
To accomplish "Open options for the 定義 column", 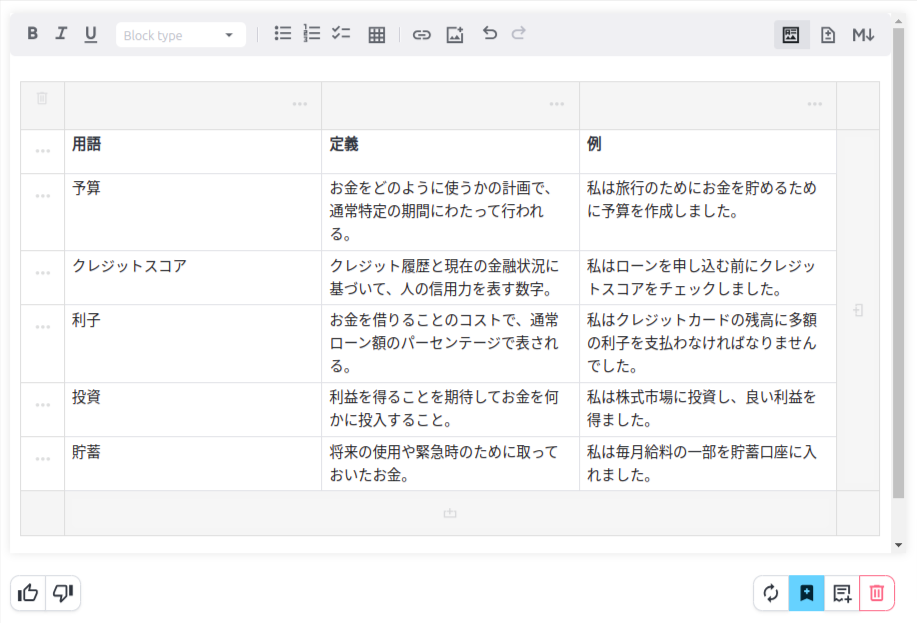I will point(557,104).
